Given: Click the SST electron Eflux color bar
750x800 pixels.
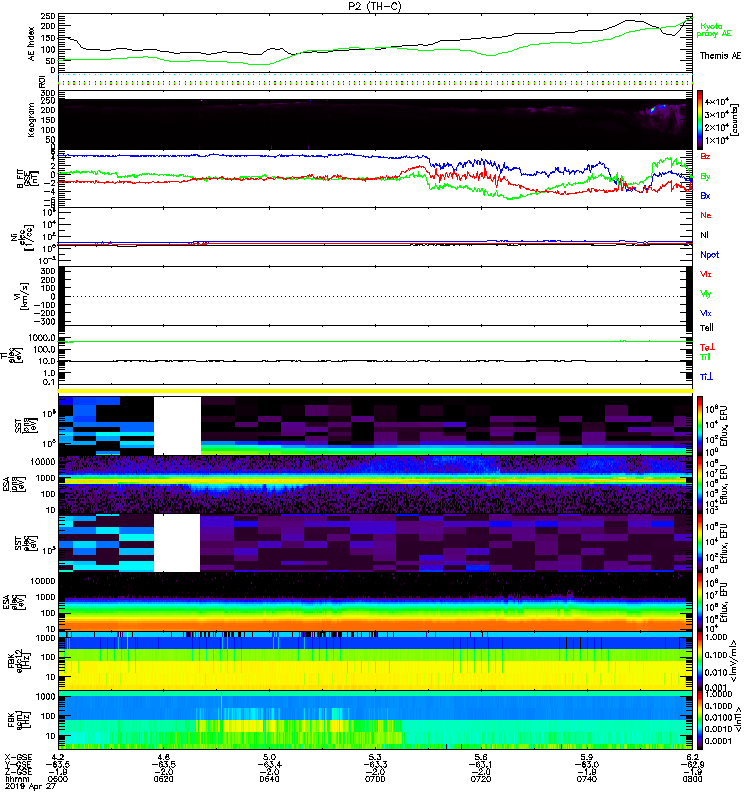Looking at the screenshot, I should 700,543.
